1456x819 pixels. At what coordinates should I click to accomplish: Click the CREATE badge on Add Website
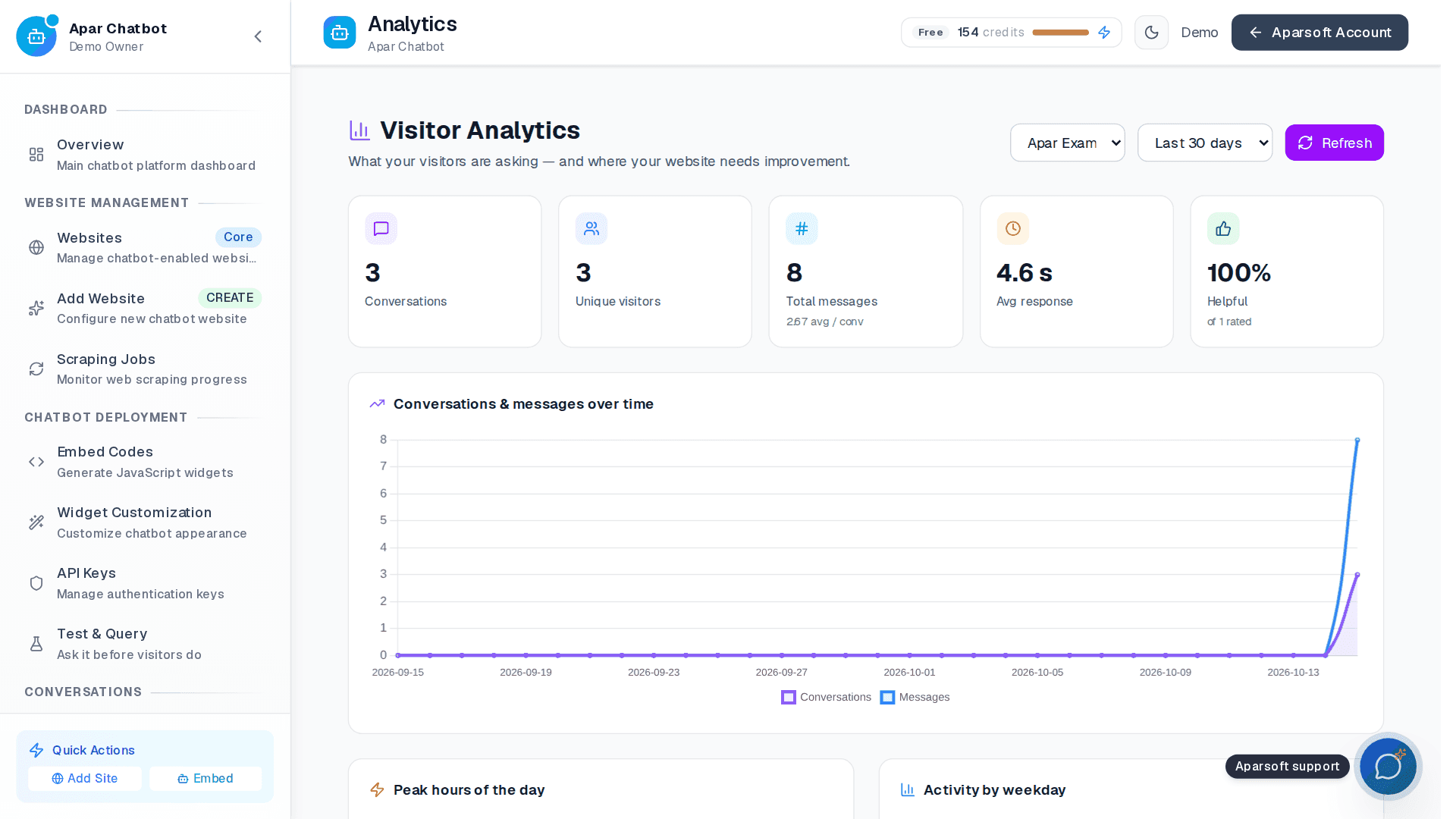230,298
